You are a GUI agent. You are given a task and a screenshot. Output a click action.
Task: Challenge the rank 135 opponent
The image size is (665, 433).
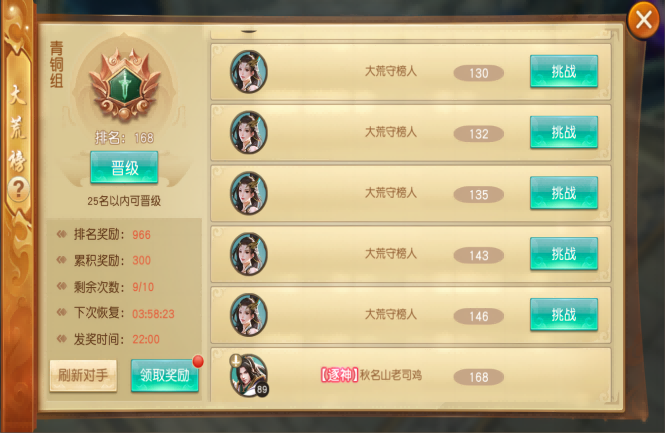tap(564, 193)
